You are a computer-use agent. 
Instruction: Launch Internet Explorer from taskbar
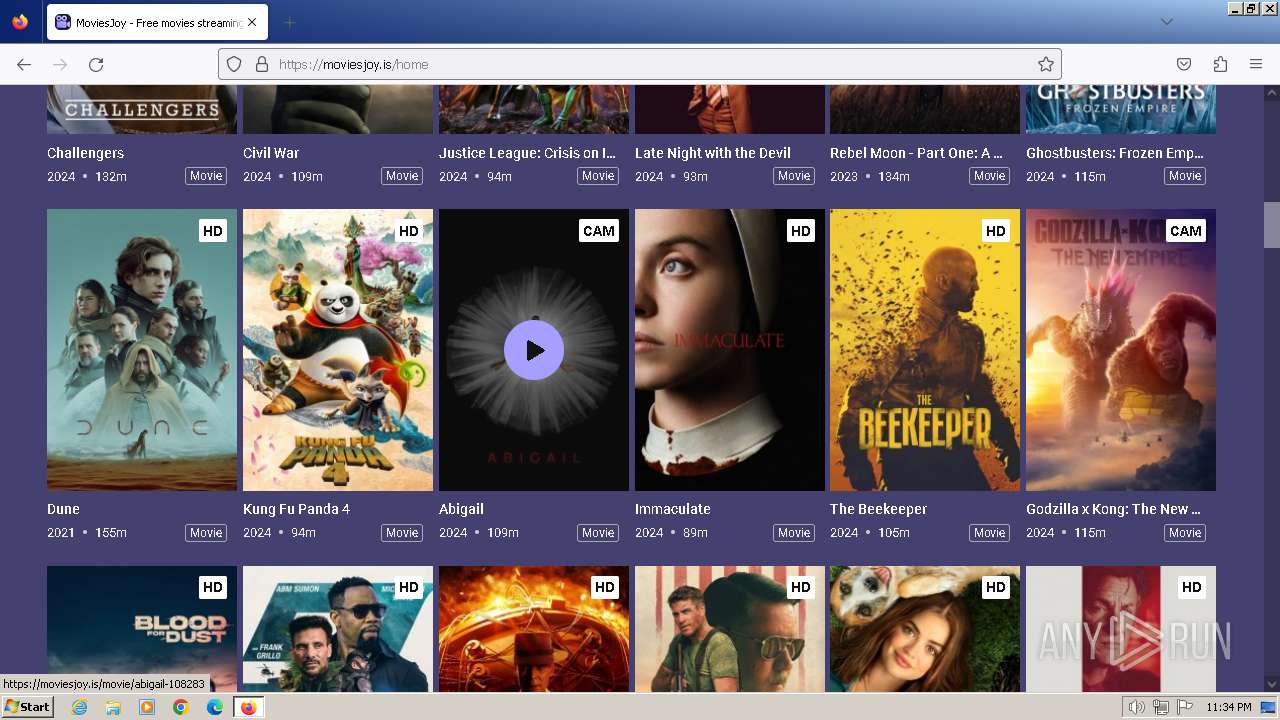pyautogui.click(x=80, y=707)
